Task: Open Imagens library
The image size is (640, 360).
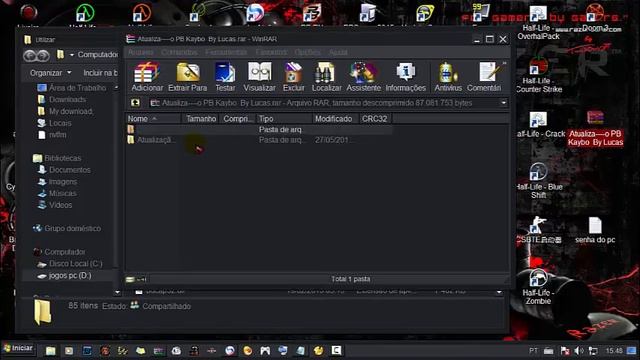Action: tap(57, 182)
